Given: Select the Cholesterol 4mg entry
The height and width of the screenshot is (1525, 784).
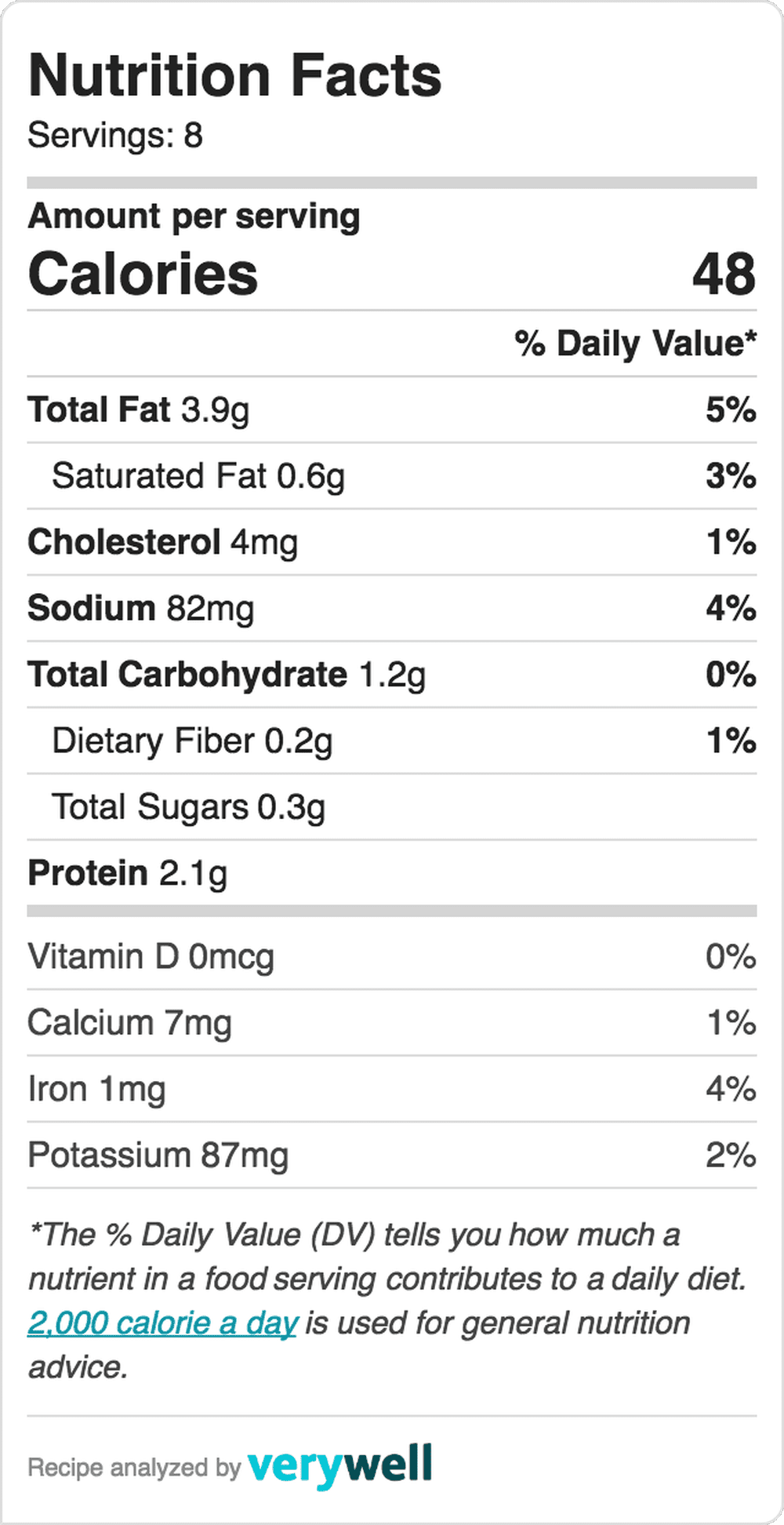Looking at the screenshot, I should point(392,542).
